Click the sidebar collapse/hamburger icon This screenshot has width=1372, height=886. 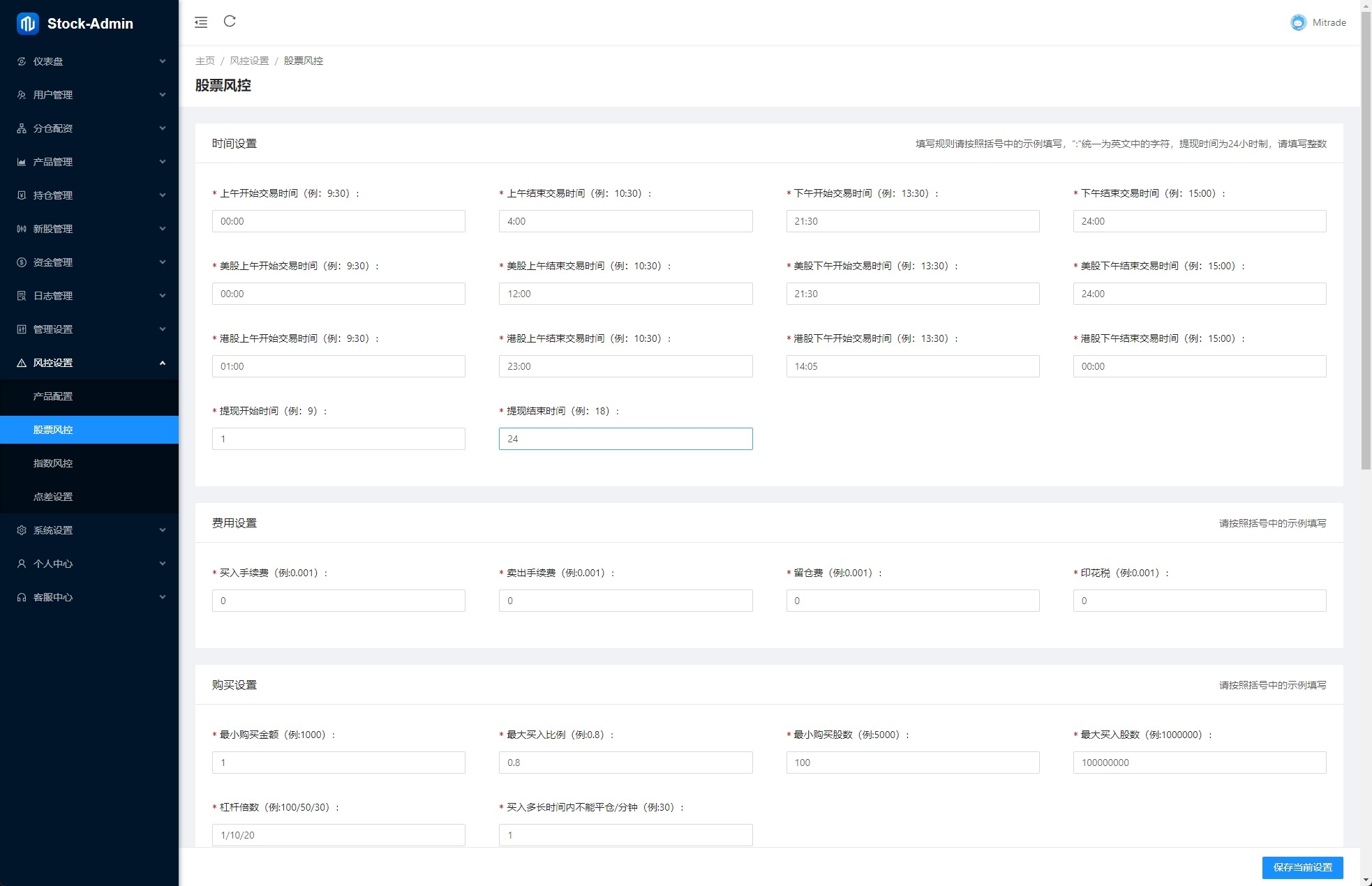click(x=201, y=22)
